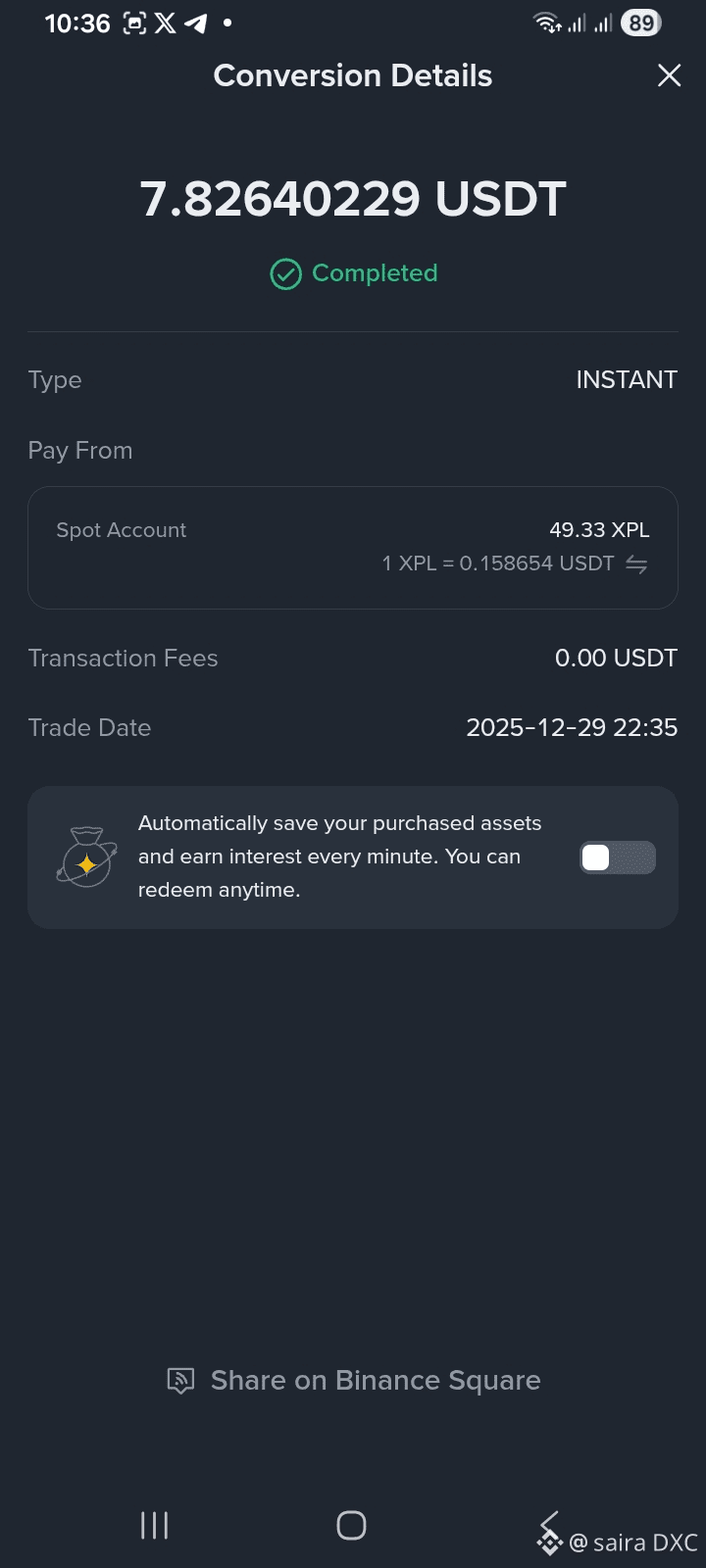Open Android recent apps button
The height and width of the screenshot is (1568, 706).
pos(155,1525)
